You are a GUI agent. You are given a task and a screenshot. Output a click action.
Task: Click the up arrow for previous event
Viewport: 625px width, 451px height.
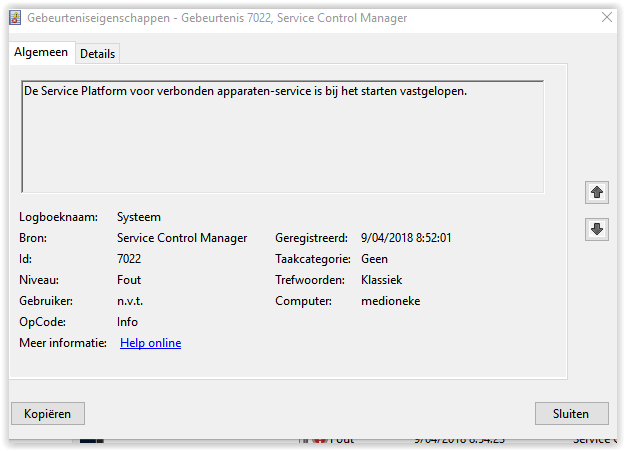[x=597, y=191]
